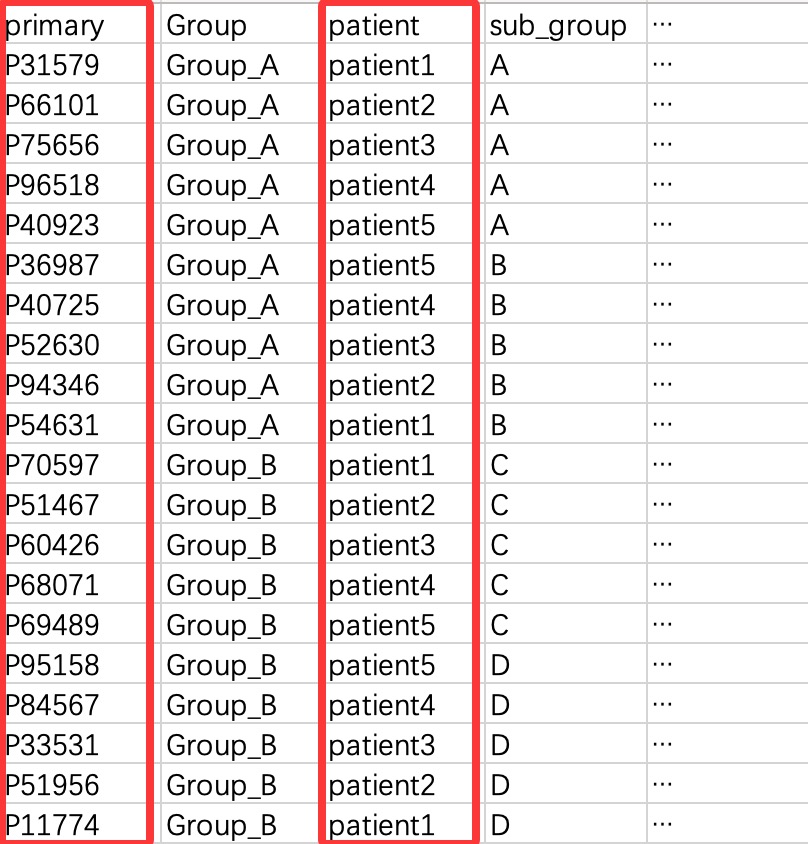Select the Group_A cell in P75656 row
This screenshot has height=844, width=808.
click(222, 146)
